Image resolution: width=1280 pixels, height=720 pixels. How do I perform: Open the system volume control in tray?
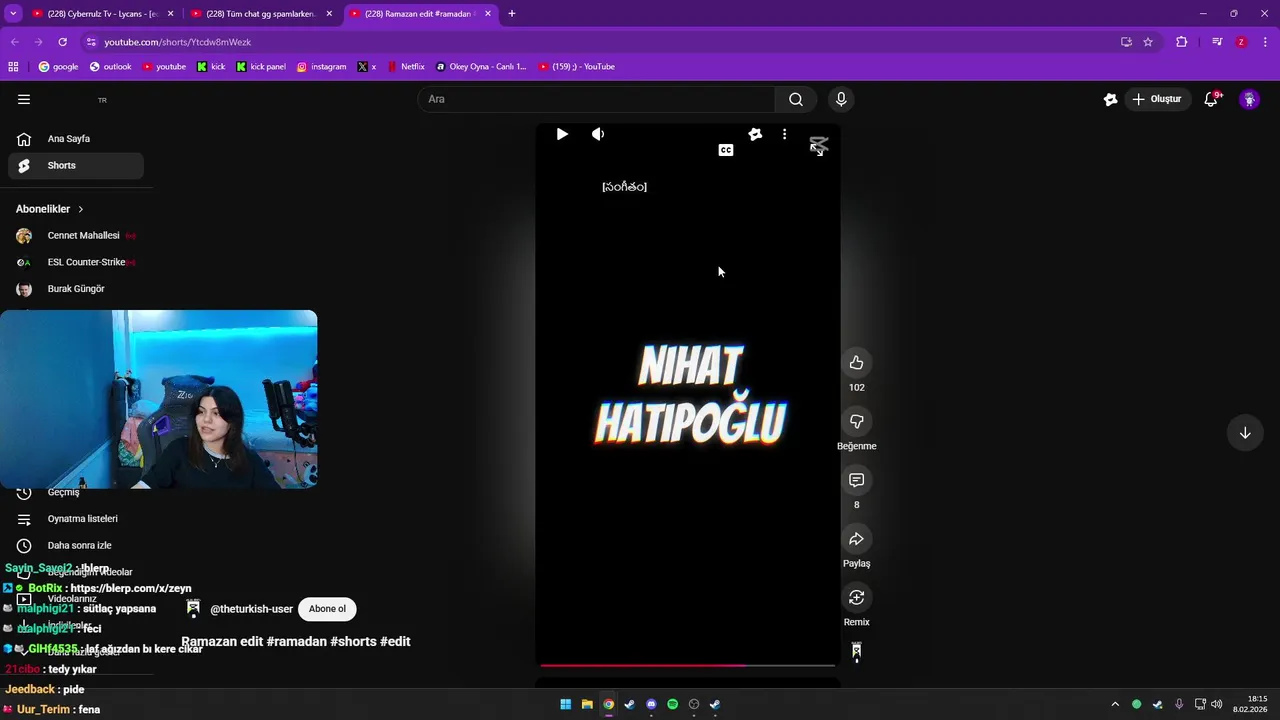[x=1217, y=704]
